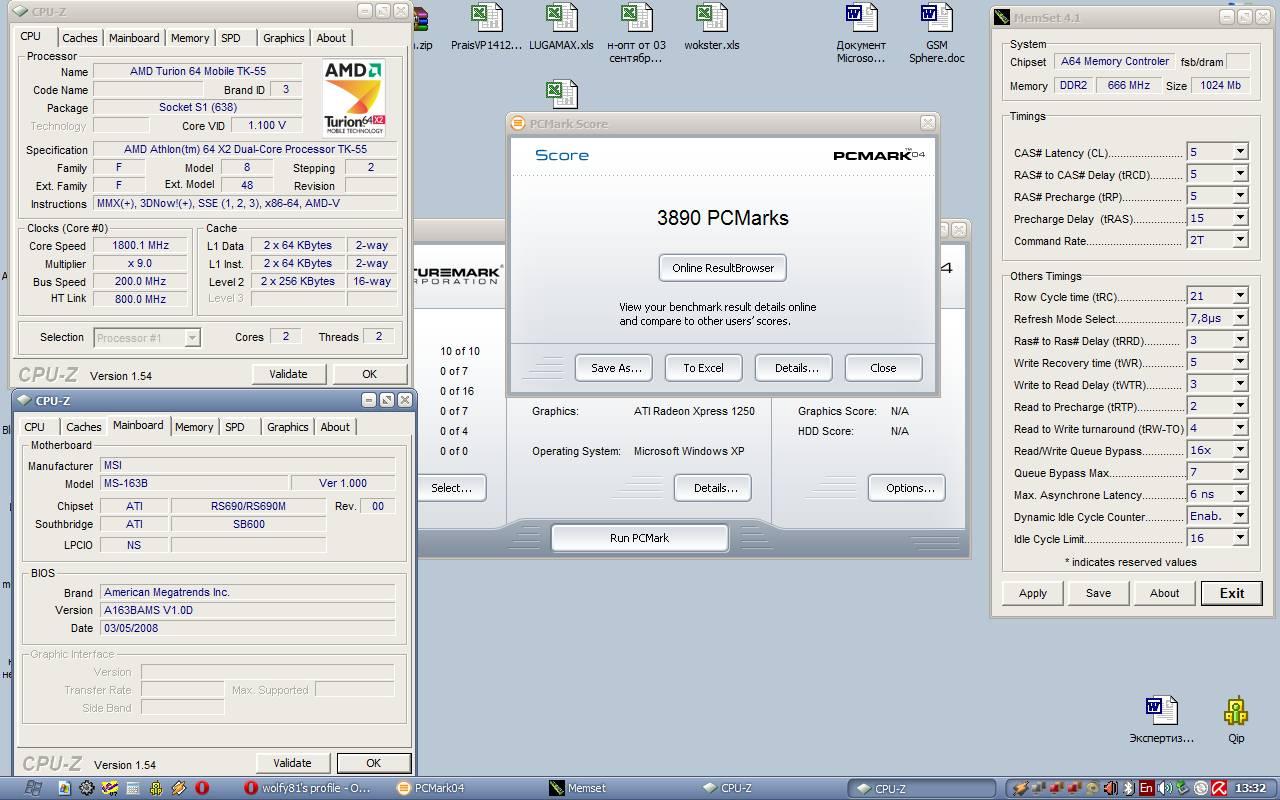1280x800 pixels.
Task: Open SPD tab in processor CPU-Z window
Action: (x=231, y=38)
